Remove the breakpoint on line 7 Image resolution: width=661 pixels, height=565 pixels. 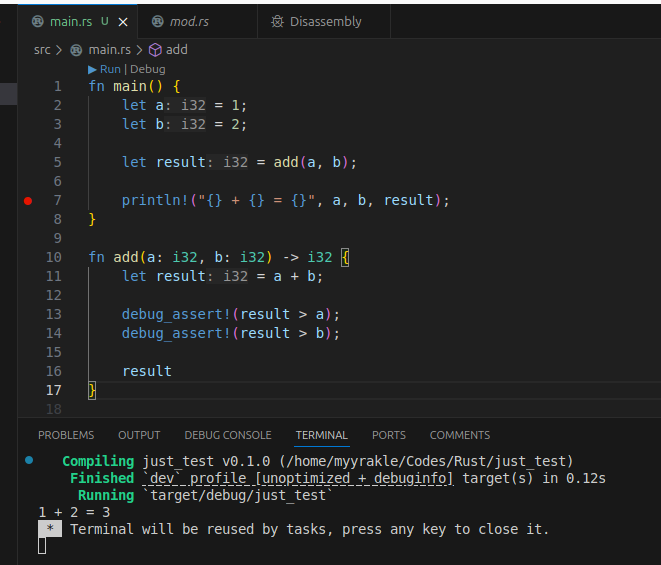pos(28,200)
